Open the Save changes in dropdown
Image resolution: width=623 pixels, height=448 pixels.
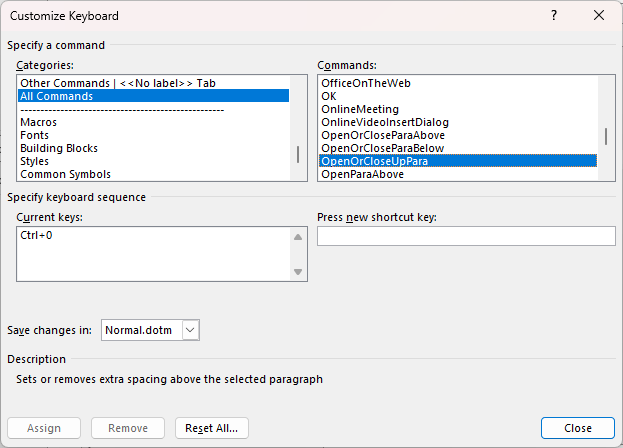pos(191,329)
